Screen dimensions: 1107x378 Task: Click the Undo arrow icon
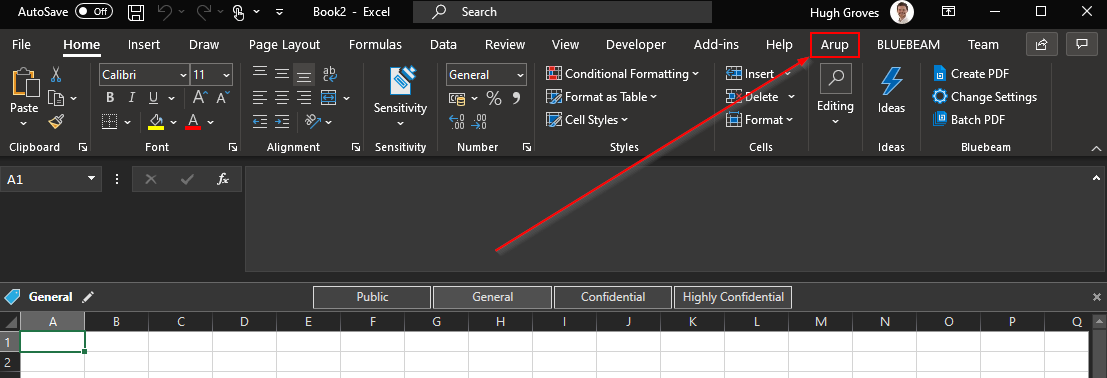(164, 12)
